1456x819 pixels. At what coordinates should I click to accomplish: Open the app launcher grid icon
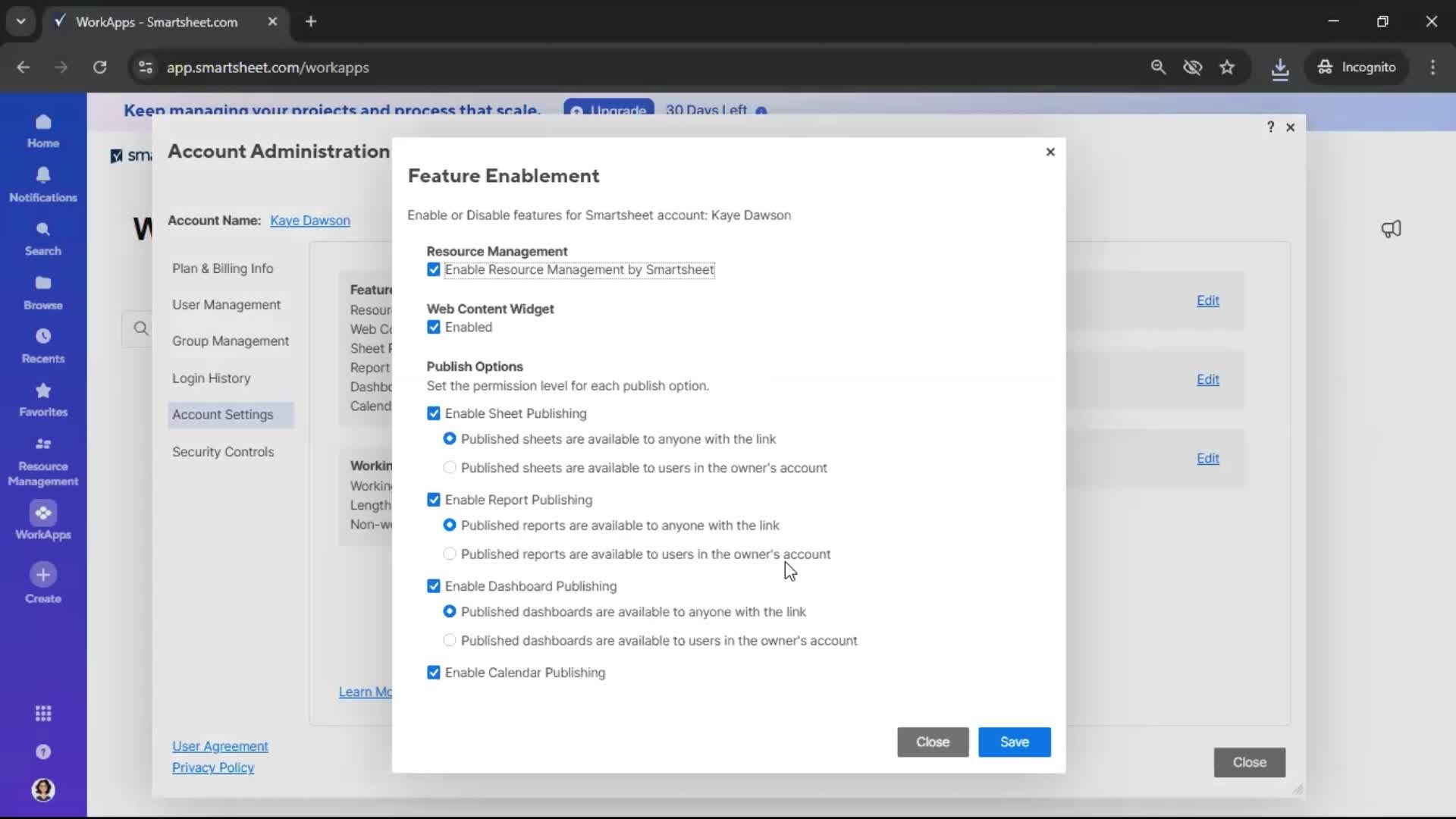(43, 714)
